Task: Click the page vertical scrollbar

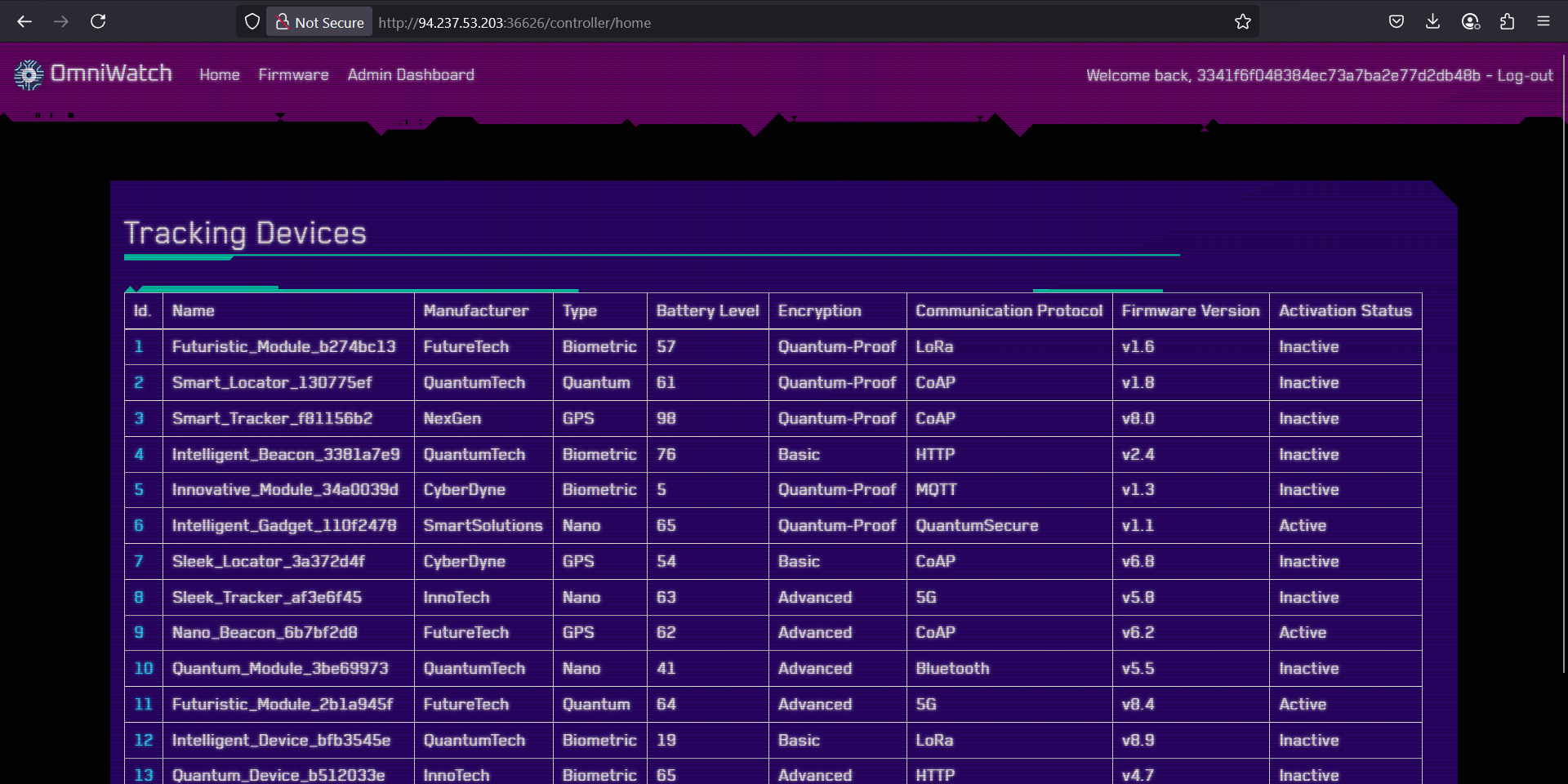Action: point(1563,367)
